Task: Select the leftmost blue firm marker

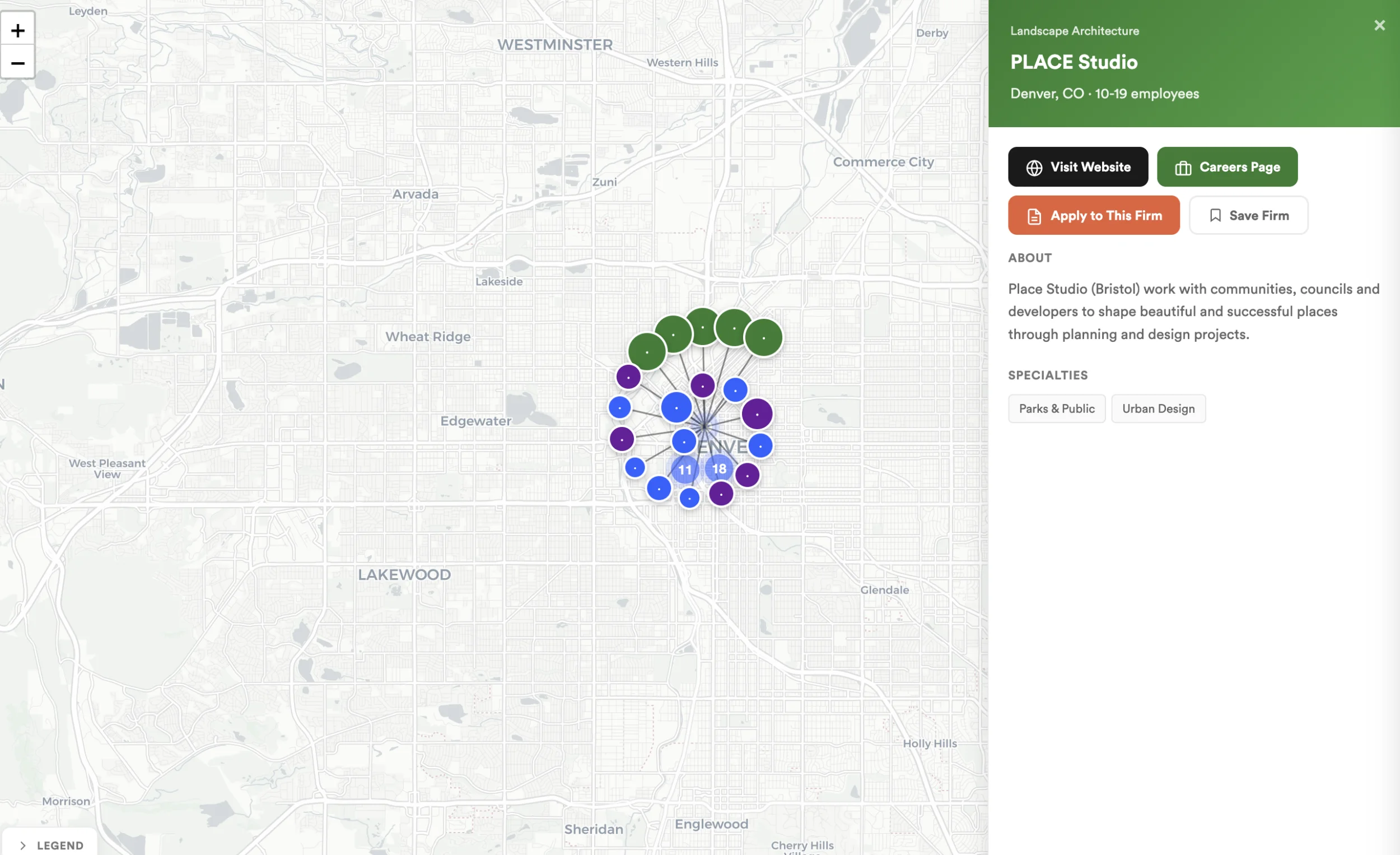Action: 619,407
